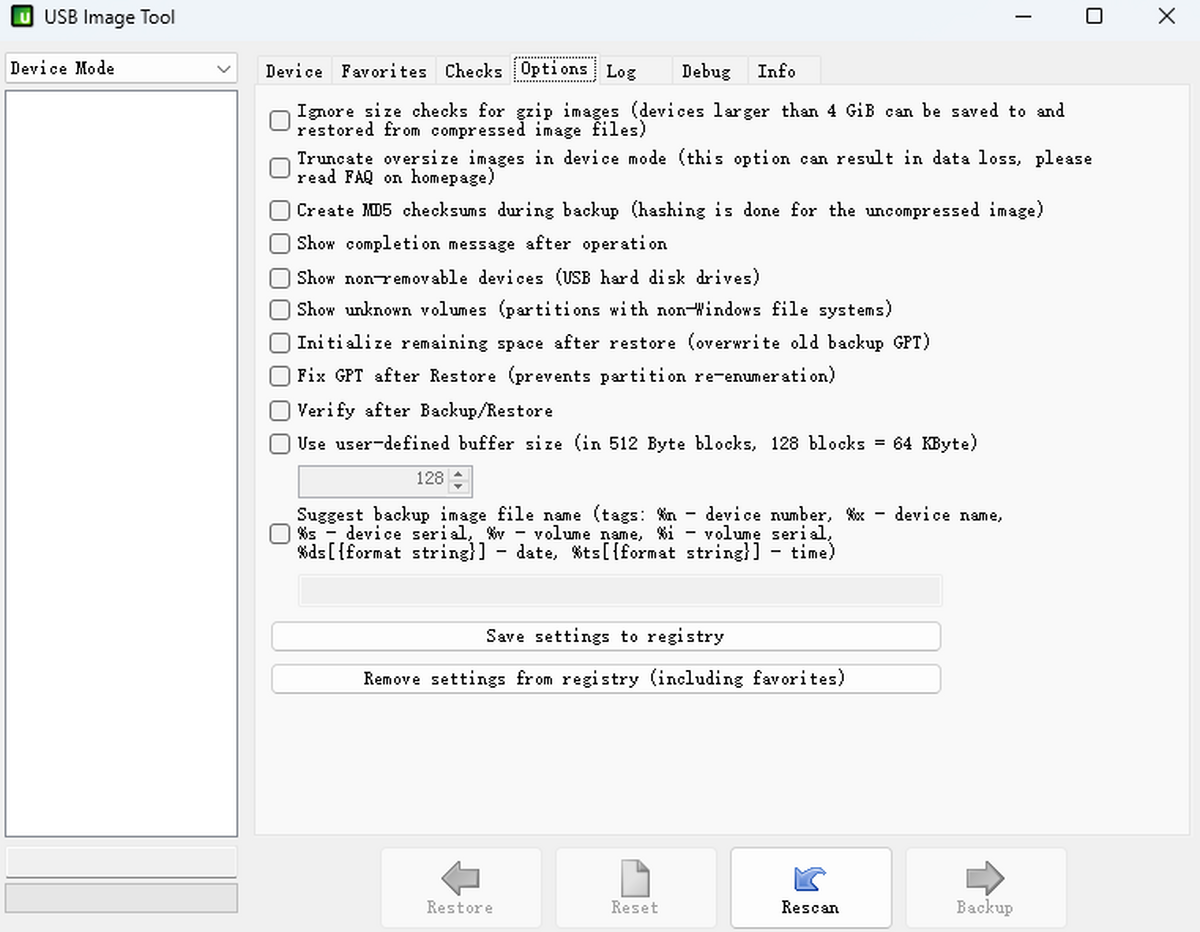Check Suggest backup image file name option
This screenshot has height=932, width=1200.
pyautogui.click(x=280, y=534)
